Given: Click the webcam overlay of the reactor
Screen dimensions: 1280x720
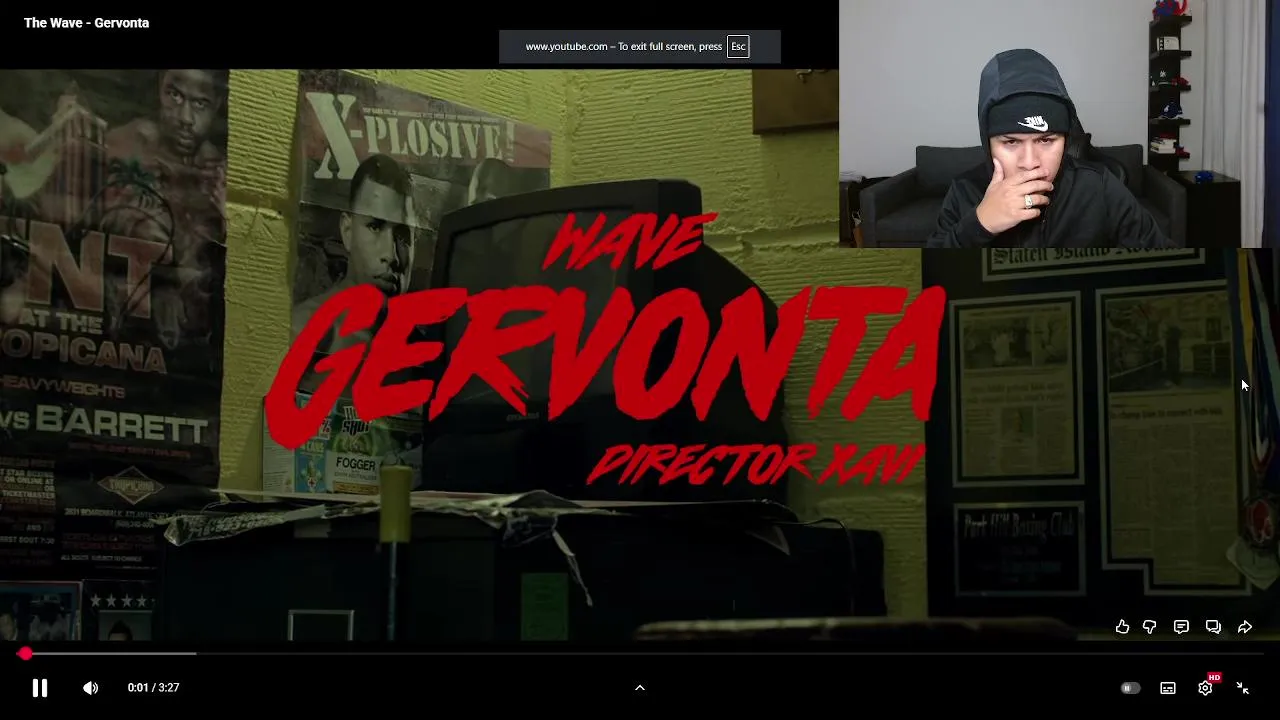Looking at the screenshot, I should pos(1059,124).
